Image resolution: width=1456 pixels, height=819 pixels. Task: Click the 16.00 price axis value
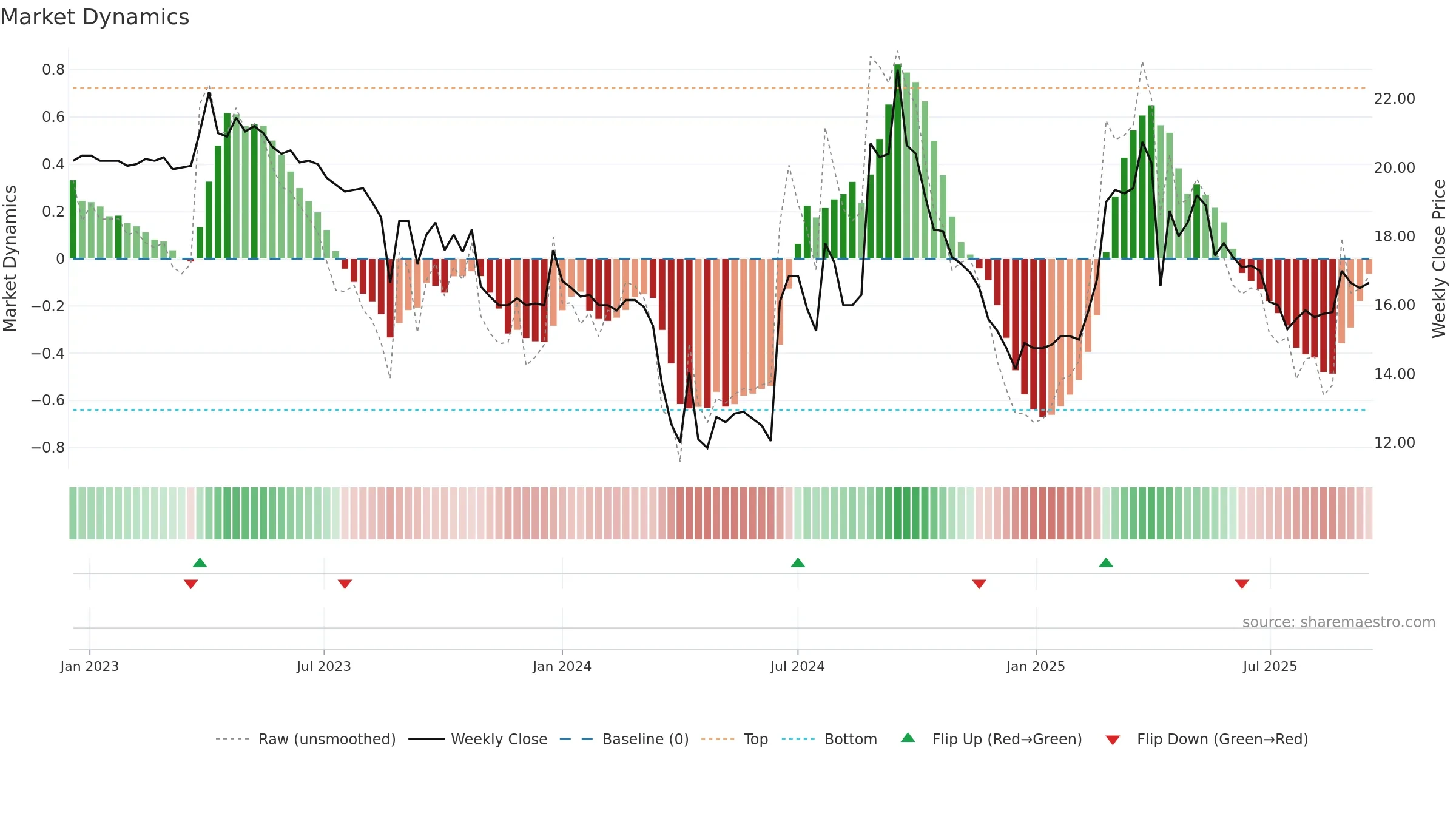pos(1395,305)
